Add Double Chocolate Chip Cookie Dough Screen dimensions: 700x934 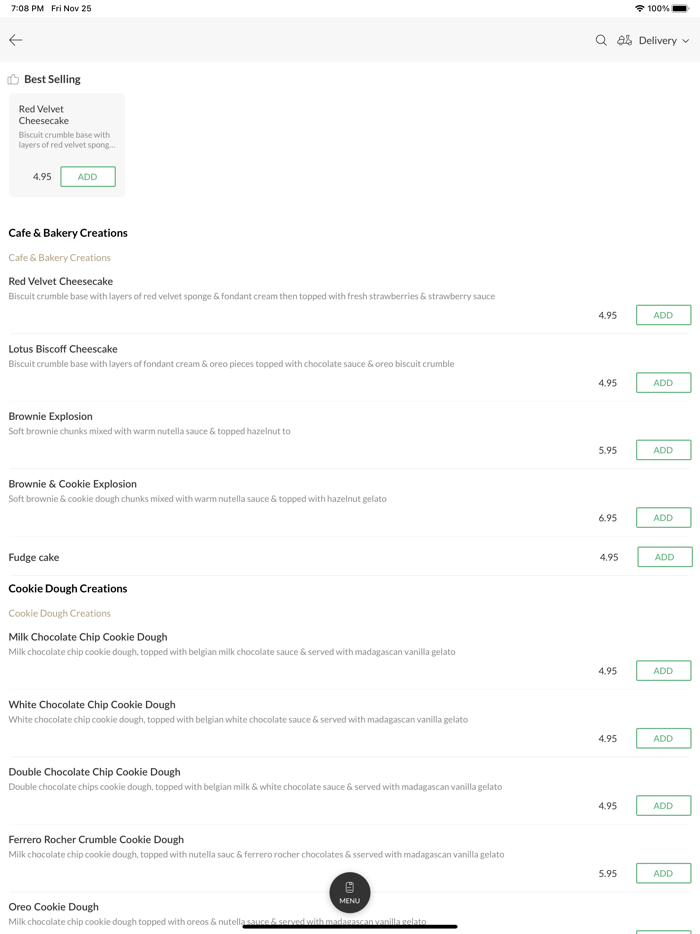pyautogui.click(x=663, y=806)
